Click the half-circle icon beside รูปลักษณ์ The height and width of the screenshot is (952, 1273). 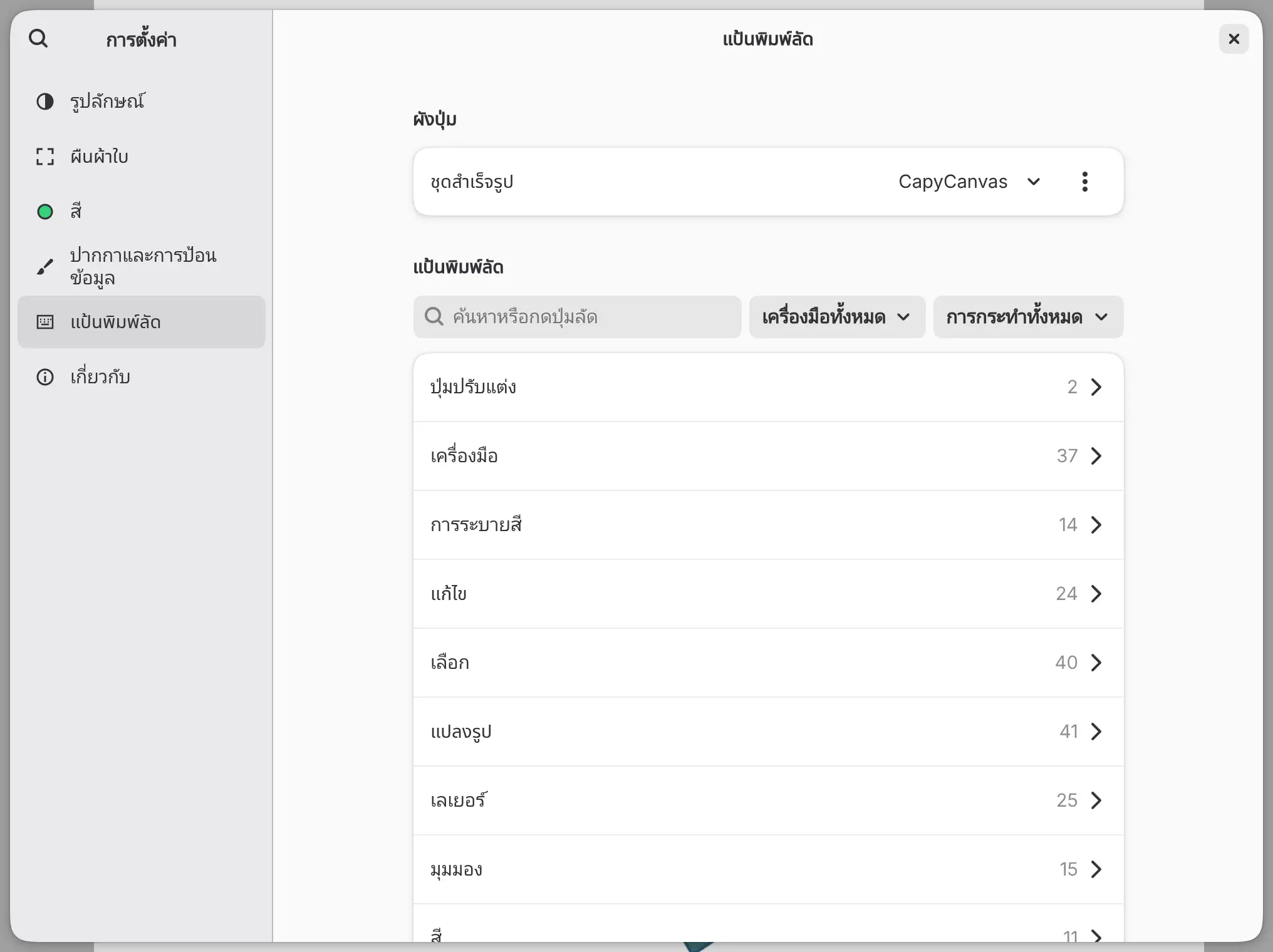tap(45, 101)
